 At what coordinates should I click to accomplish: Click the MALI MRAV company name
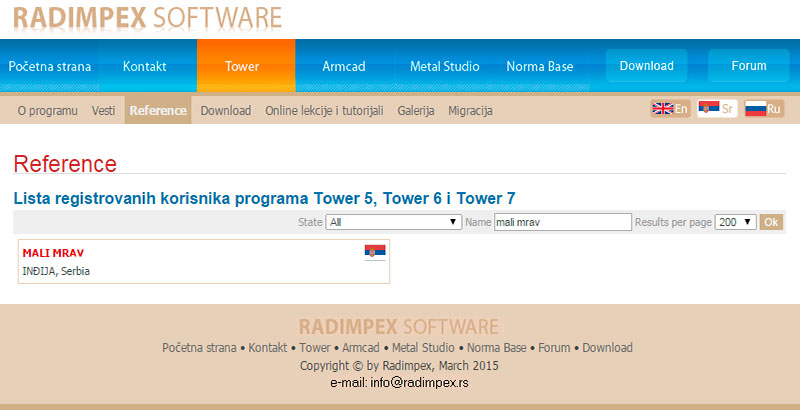[x=53, y=253]
